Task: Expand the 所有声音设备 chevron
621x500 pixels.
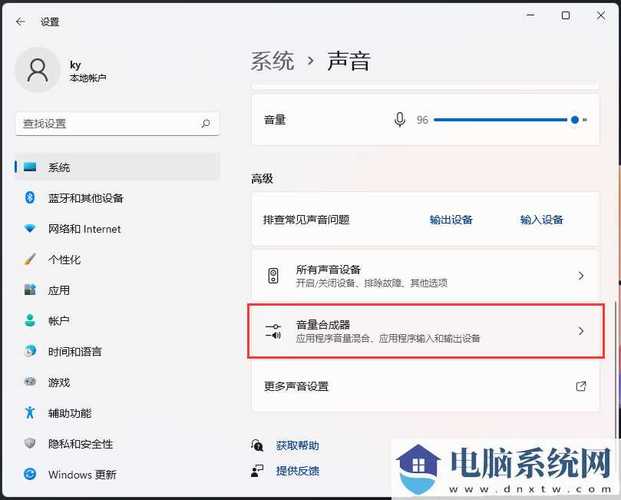Action: pos(581,275)
